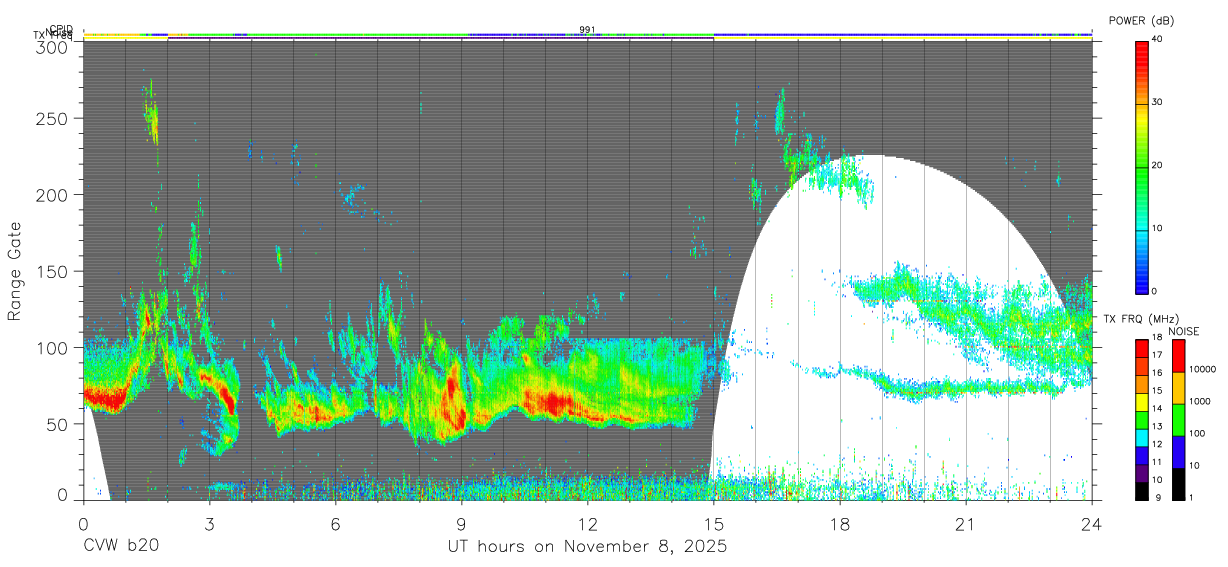The image size is (1228, 567).
Task: Click the 12 hour tick label
Action: [587, 524]
